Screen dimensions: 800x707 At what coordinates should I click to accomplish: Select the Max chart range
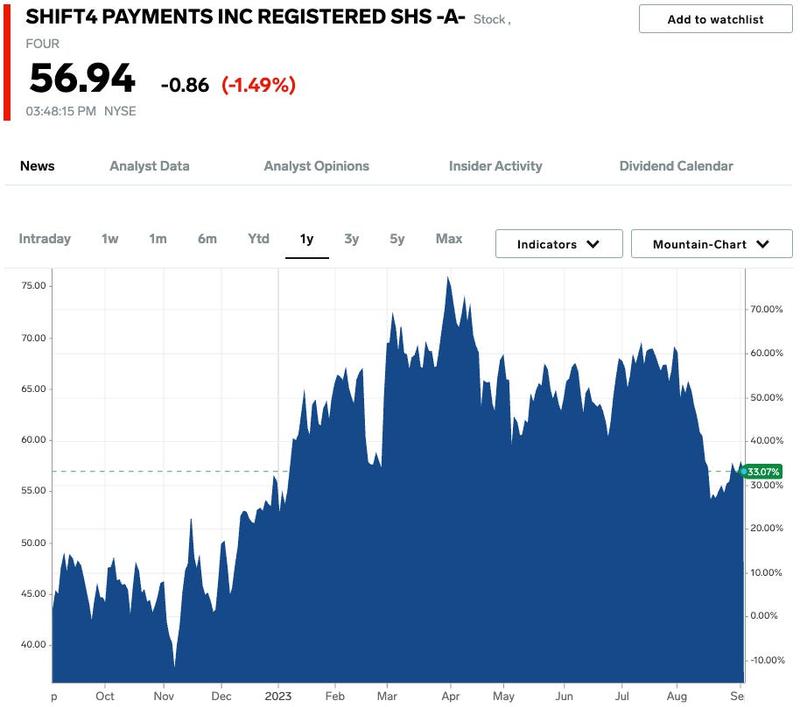pos(449,239)
